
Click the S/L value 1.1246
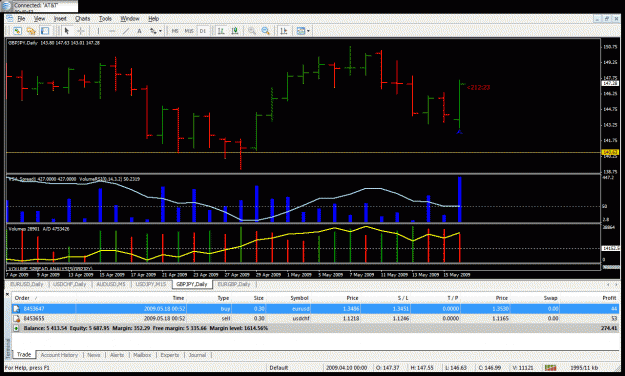pyautogui.click(x=401, y=319)
